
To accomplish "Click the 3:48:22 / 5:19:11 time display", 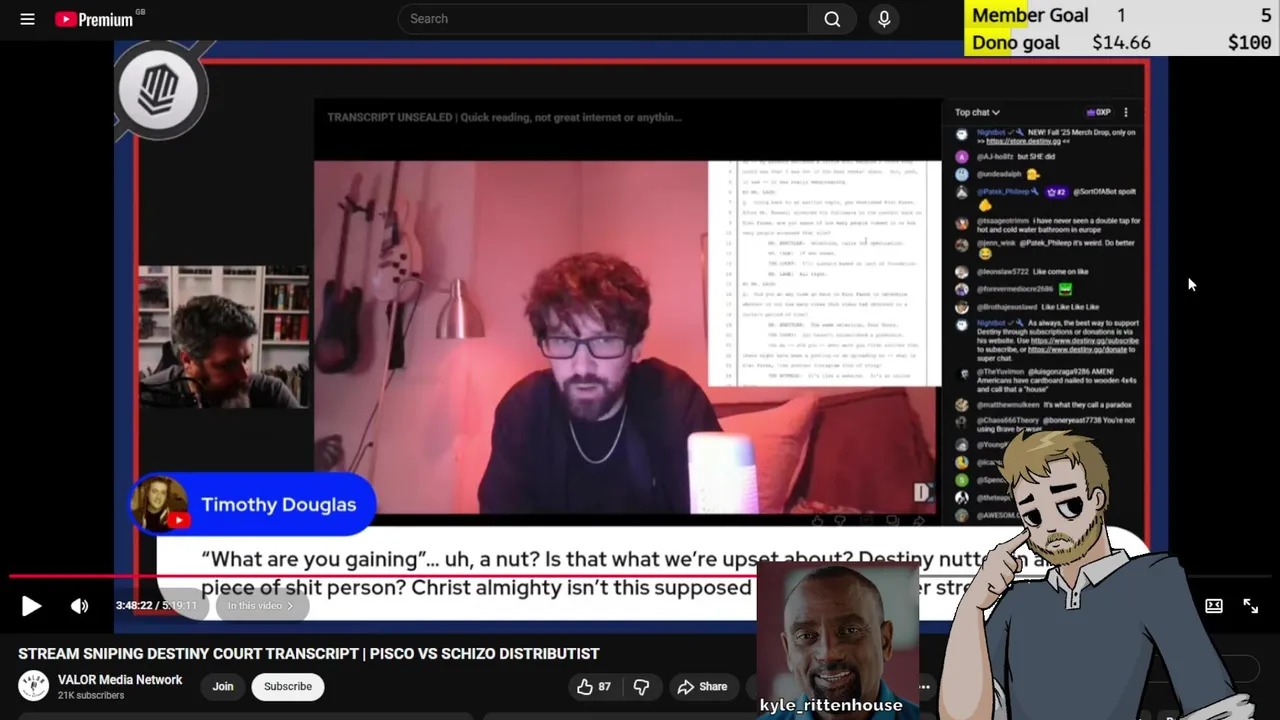I will coord(156,606).
